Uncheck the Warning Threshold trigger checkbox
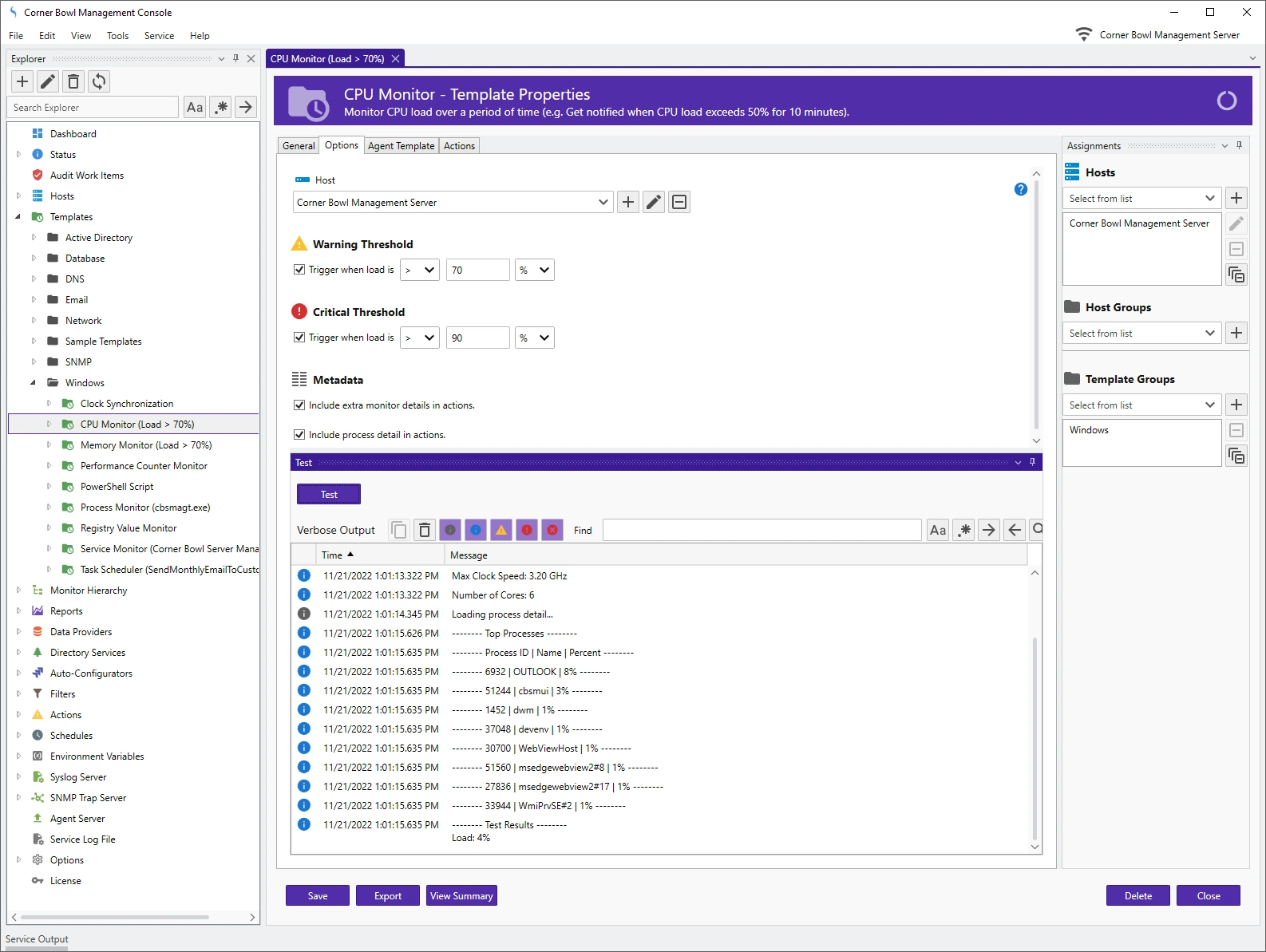Viewport: 1266px width, 952px height. click(299, 270)
